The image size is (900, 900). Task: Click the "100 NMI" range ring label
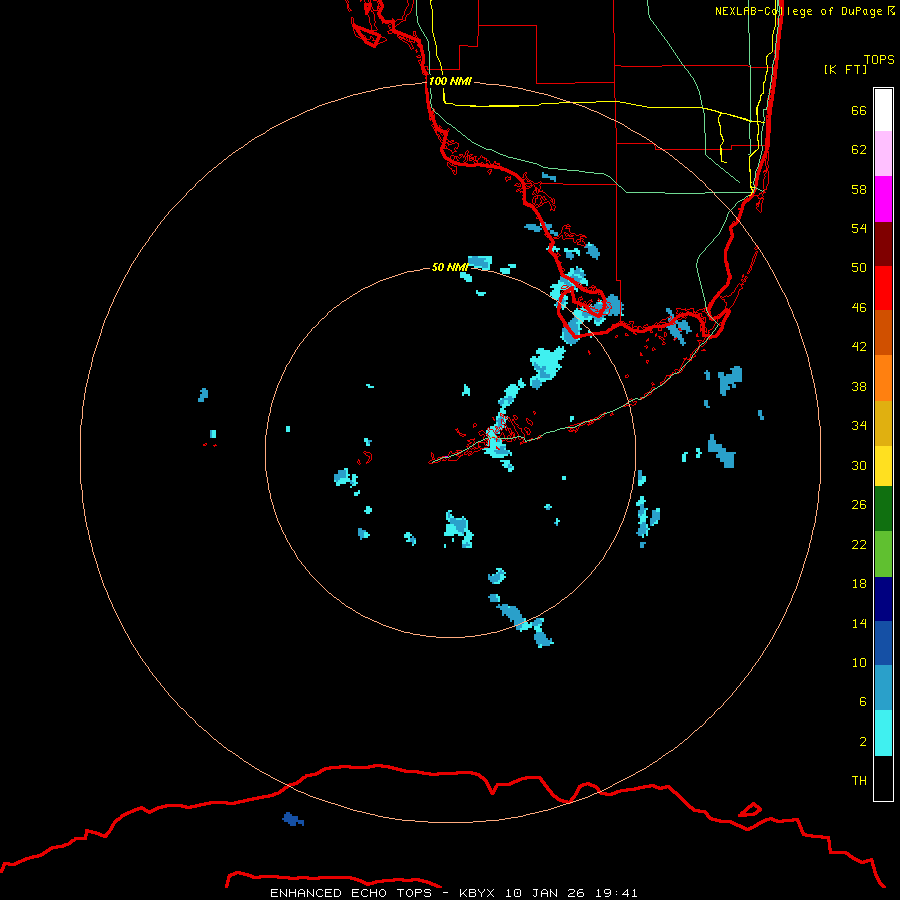tap(450, 82)
